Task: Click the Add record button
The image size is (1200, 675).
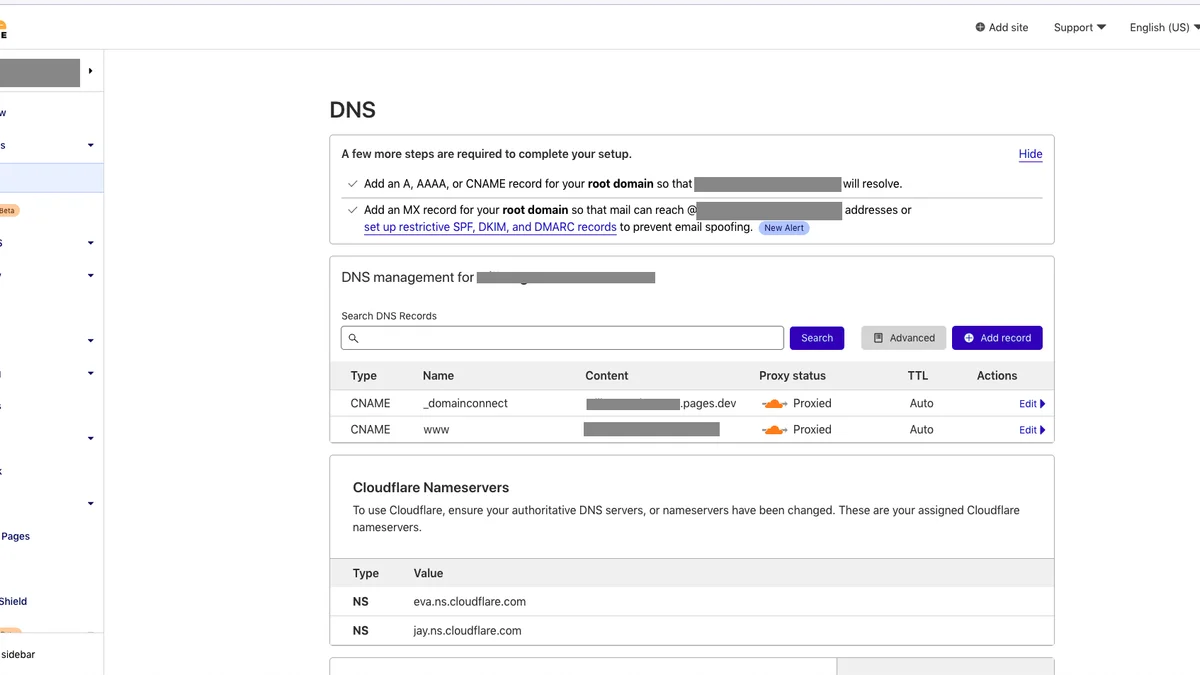Action: 997,338
